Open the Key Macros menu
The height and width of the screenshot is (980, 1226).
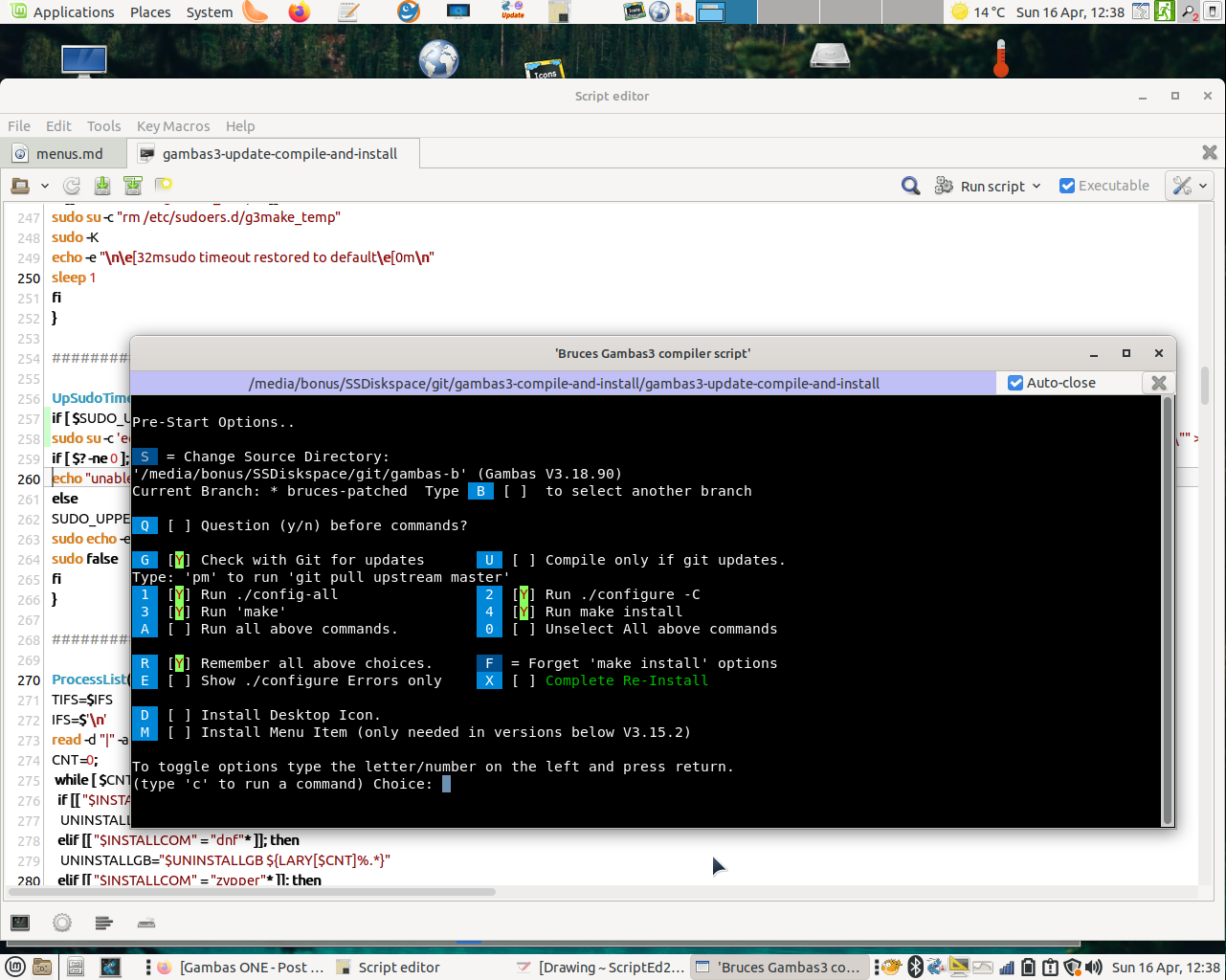[173, 126]
